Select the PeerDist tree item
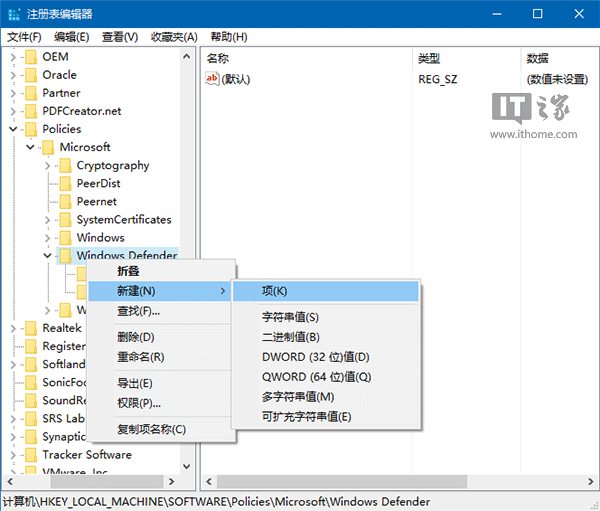This screenshot has height=511, width=600. point(99,184)
